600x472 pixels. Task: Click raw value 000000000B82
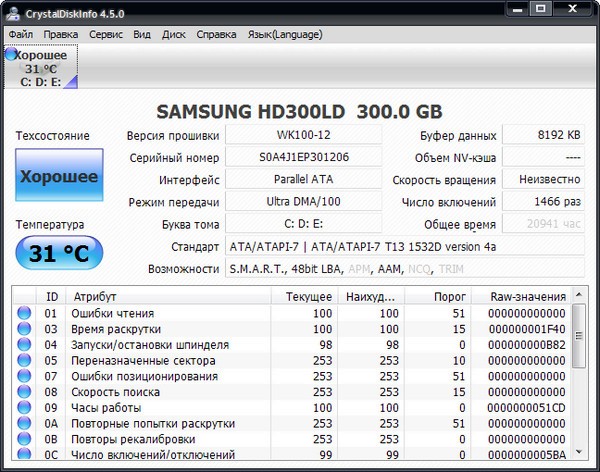click(x=527, y=345)
